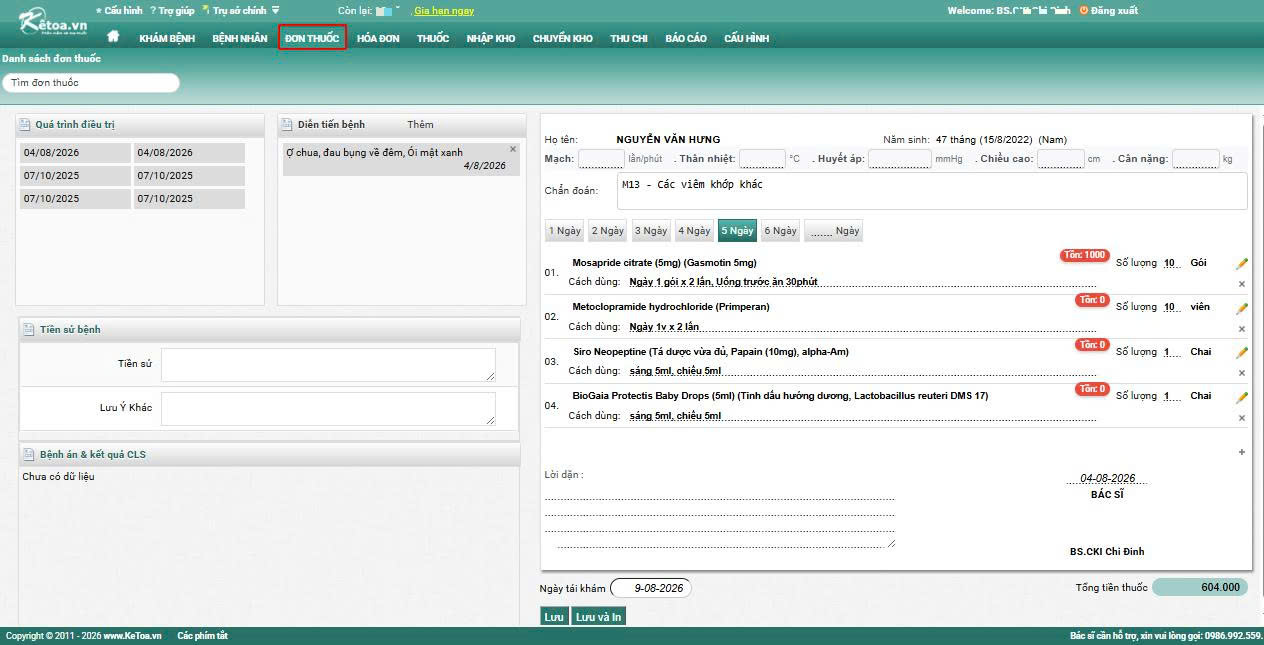Image resolution: width=1264 pixels, height=645 pixels.
Task: Click Thêm to add disease progress
Action: [420, 125]
